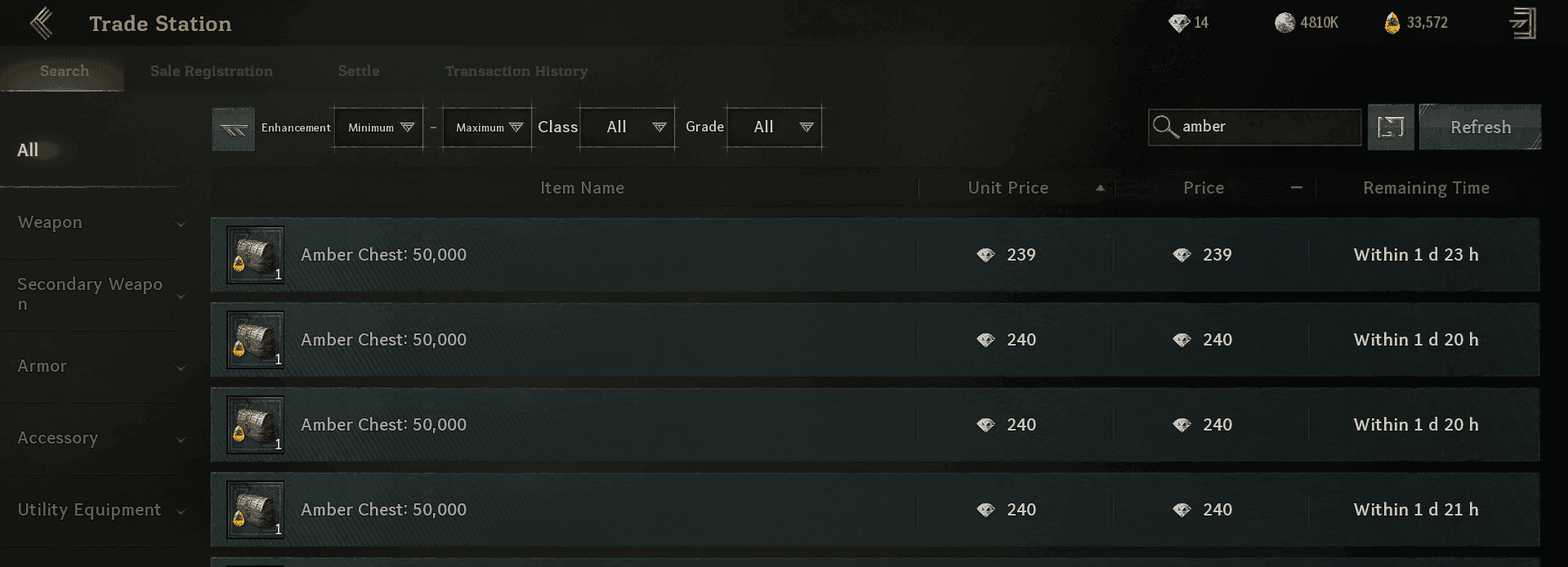Select the Settle menu option
1568x567 pixels.
point(358,71)
